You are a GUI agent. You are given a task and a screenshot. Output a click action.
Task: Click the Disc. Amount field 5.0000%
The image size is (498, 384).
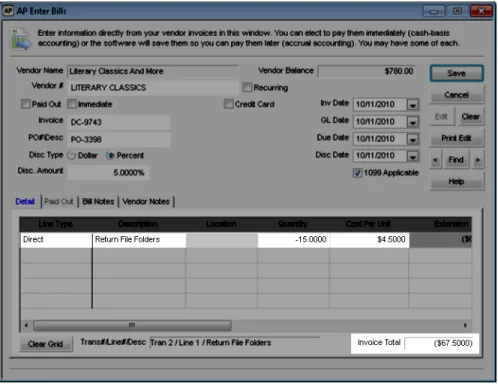point(108,172)
